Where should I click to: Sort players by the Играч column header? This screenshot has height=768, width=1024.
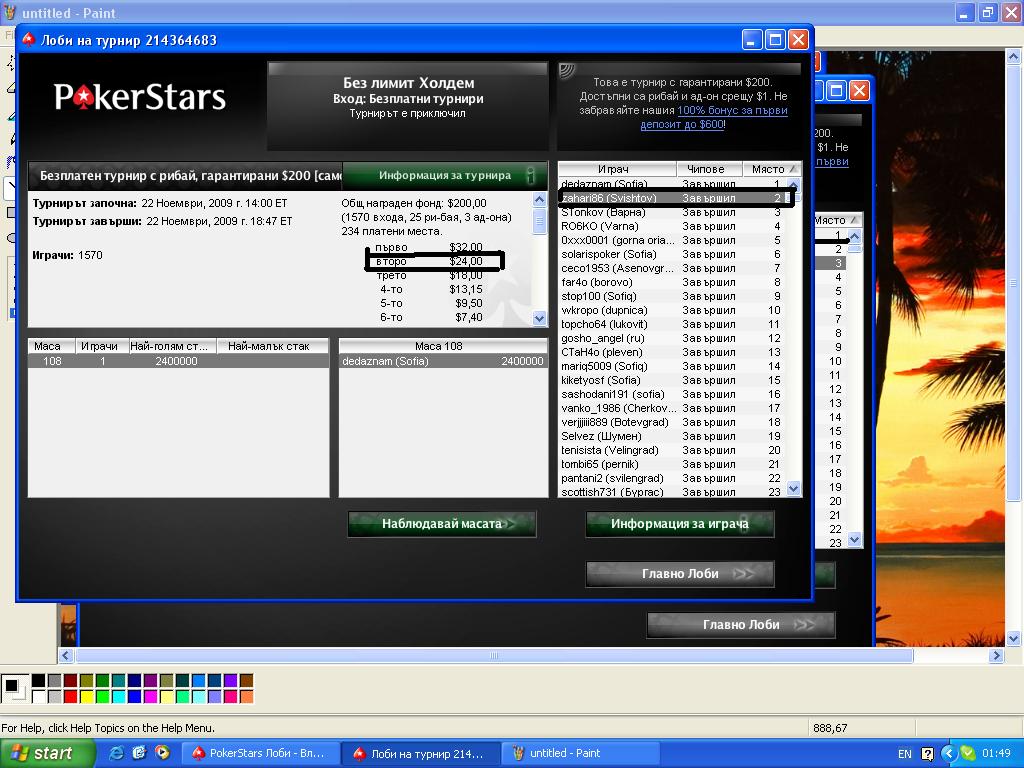coord(617,169)
